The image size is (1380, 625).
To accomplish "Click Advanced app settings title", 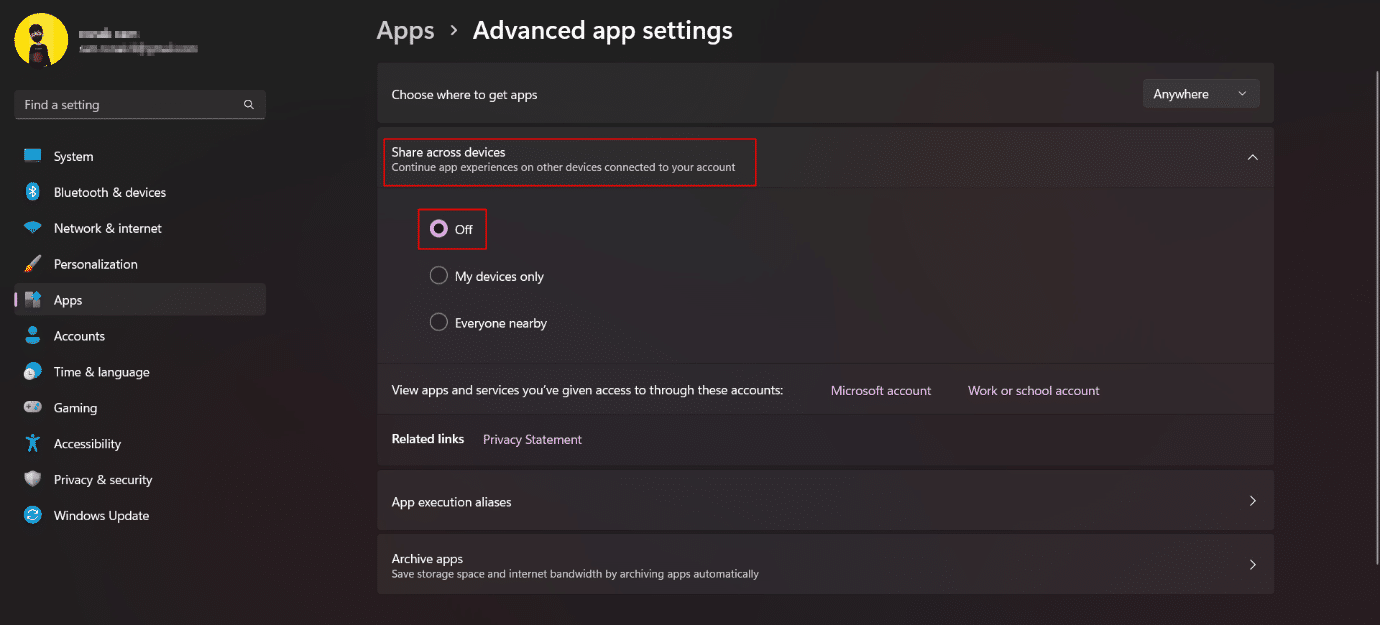I will [x=603, y=31].
